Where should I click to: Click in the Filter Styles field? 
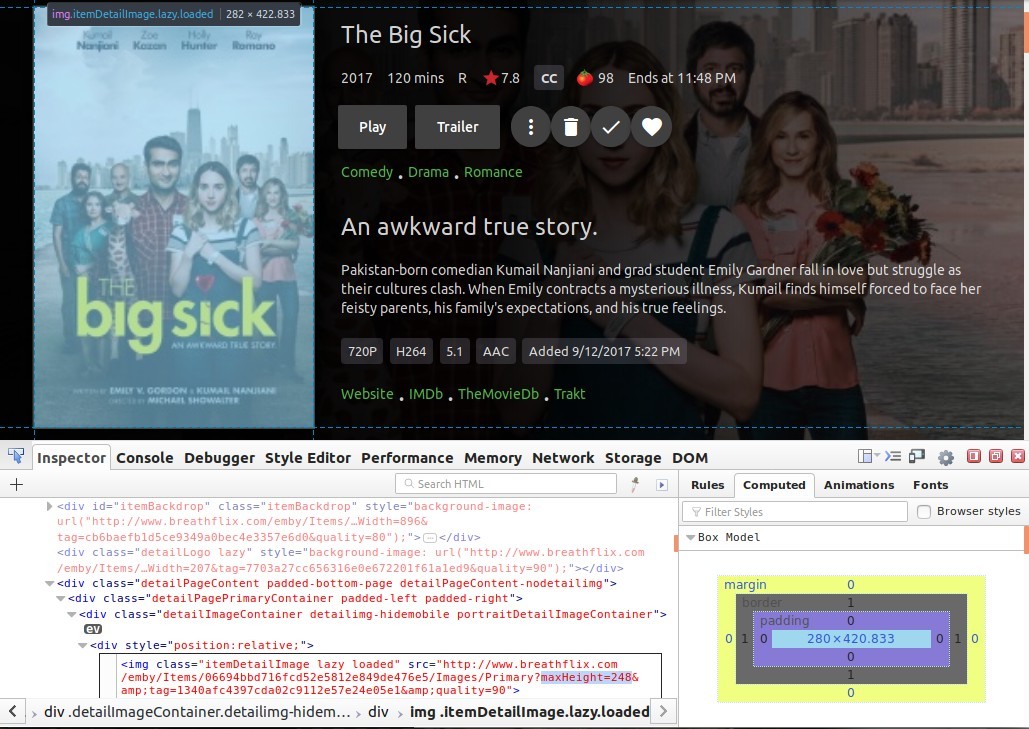[795, 512]
